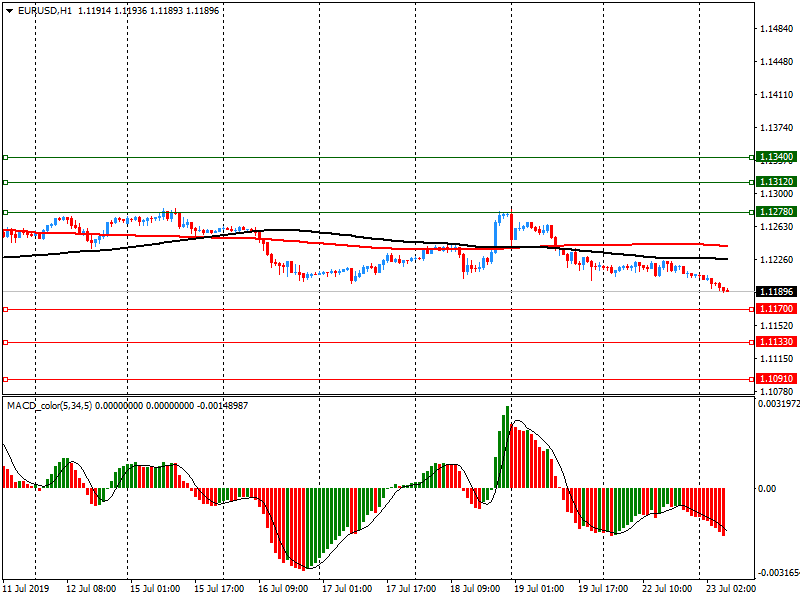Screen dimensions: 800x600
Task: Click the MACD scale 0.00 label
Action: tap(767, 489)
